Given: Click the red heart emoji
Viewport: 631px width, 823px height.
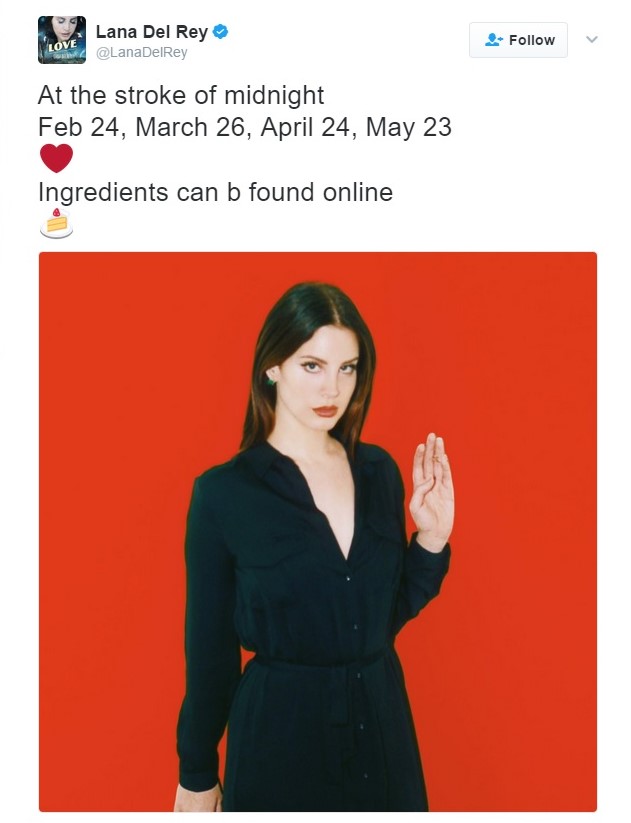Looking at the screenshot, I should [x=56, y=158].
